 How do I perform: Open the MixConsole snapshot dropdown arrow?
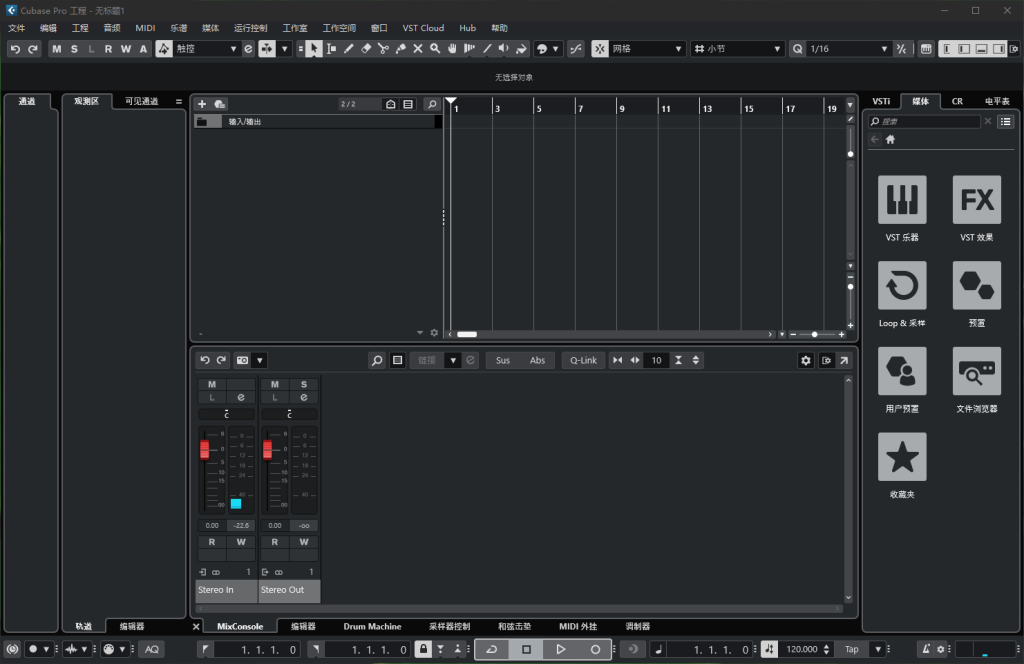click(260, 360)
